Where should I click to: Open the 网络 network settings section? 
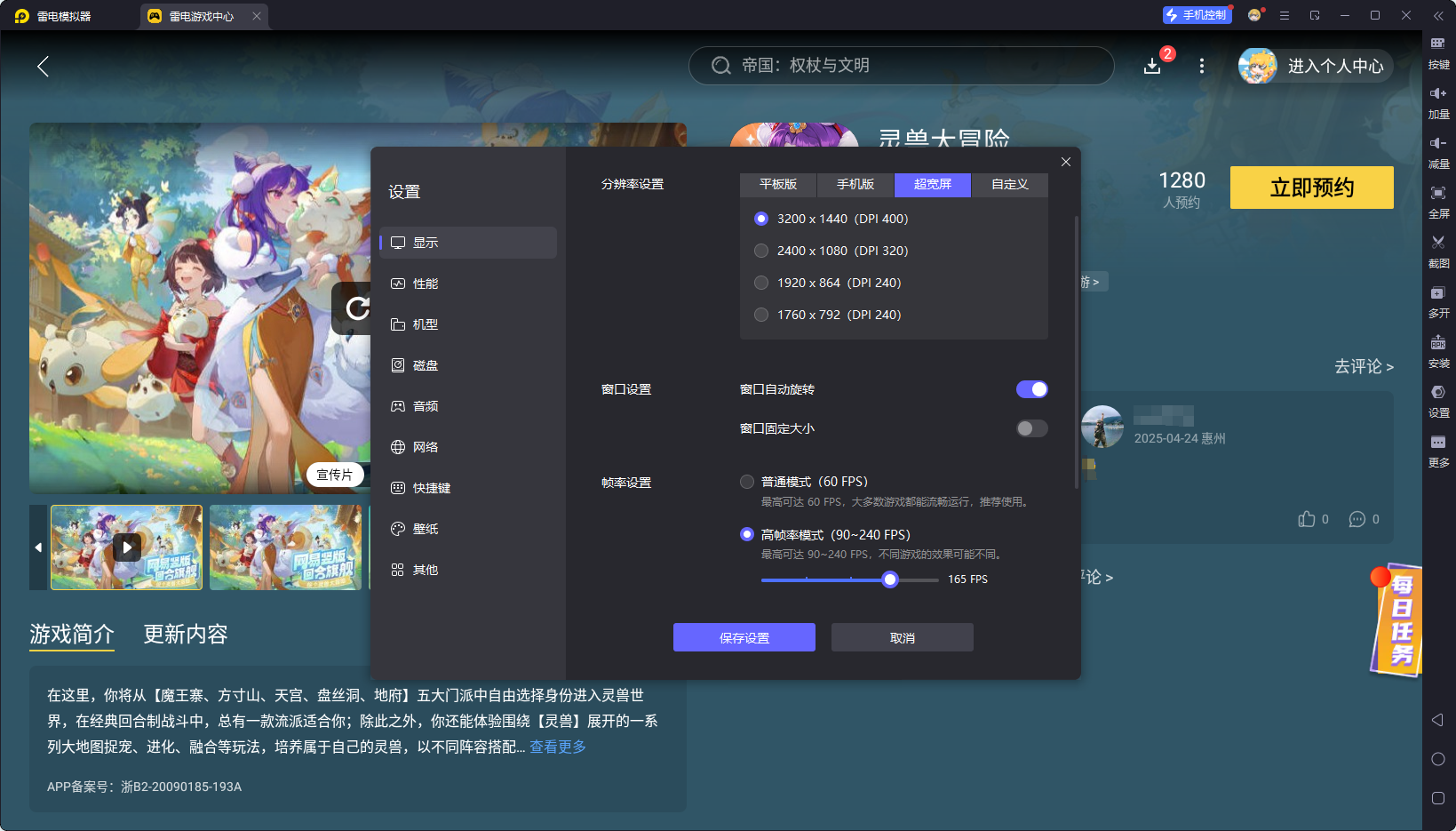(x=426, y=446)
